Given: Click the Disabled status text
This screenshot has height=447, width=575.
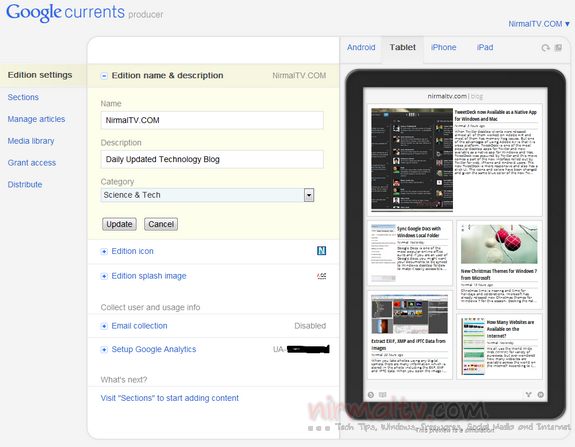Looking at the screenshot, I should pos(310,326).
